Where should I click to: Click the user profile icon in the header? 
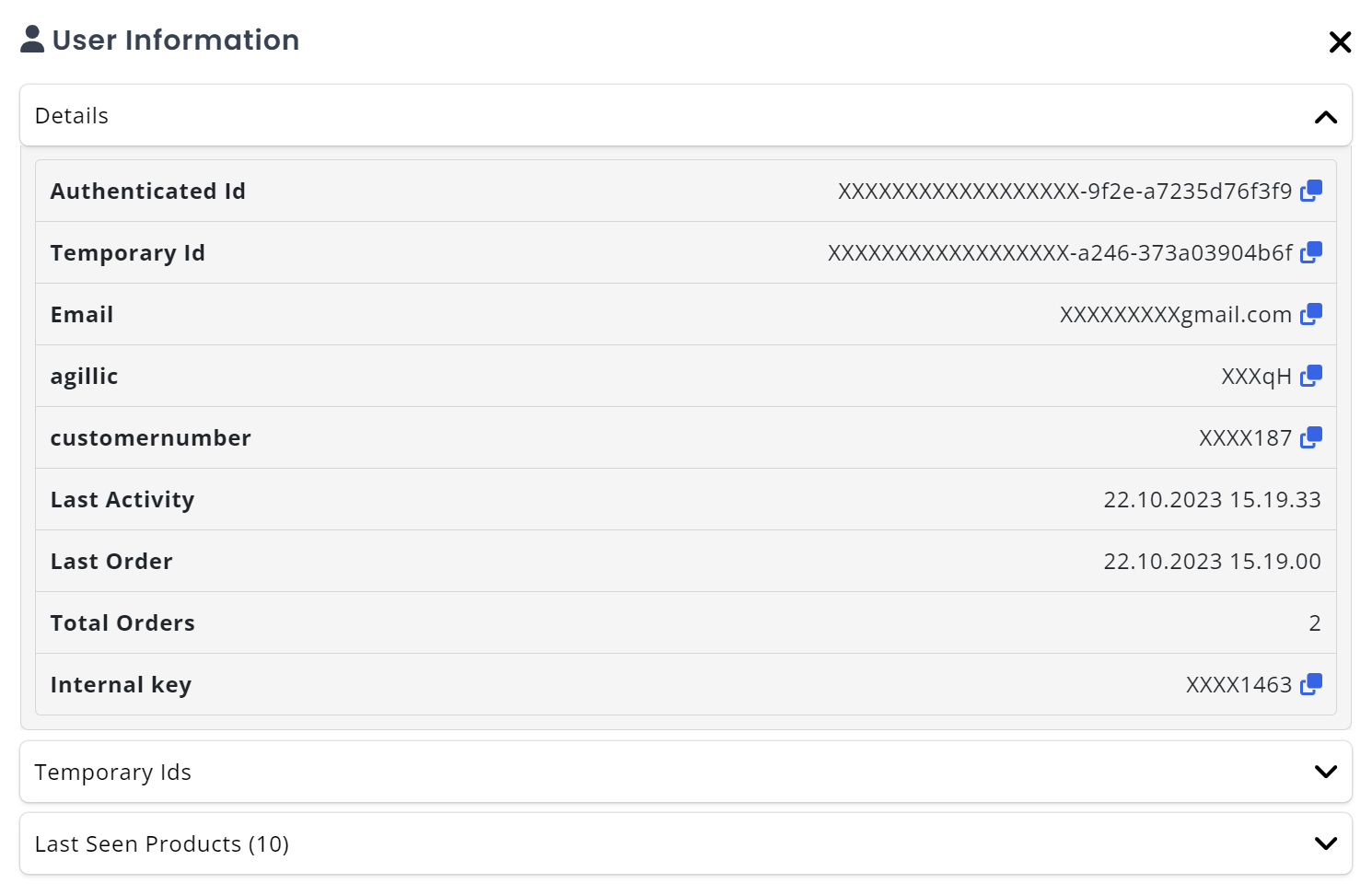[31, 38]
